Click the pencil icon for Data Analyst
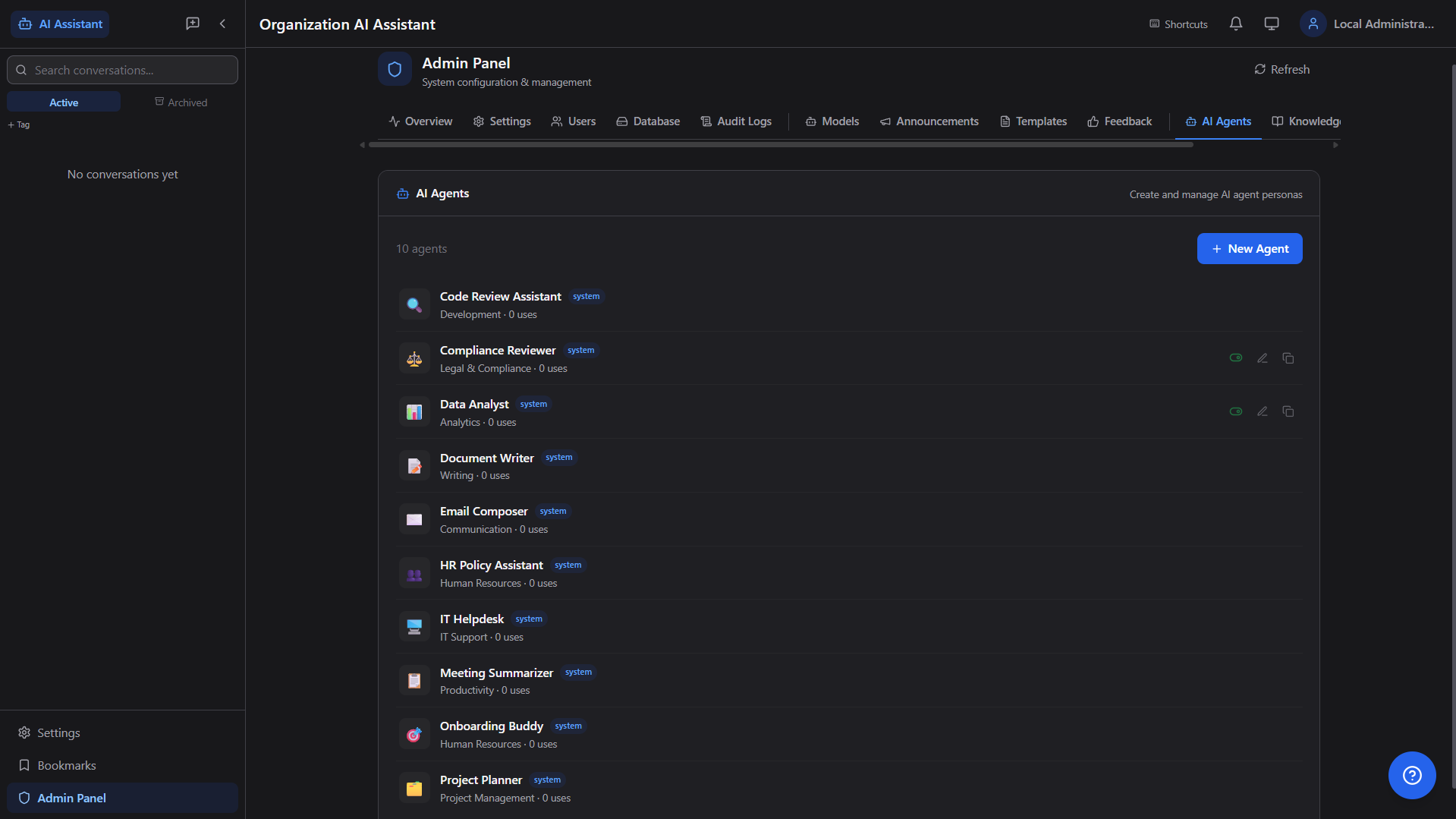Screen dimensions: 1456x819 1262,411
